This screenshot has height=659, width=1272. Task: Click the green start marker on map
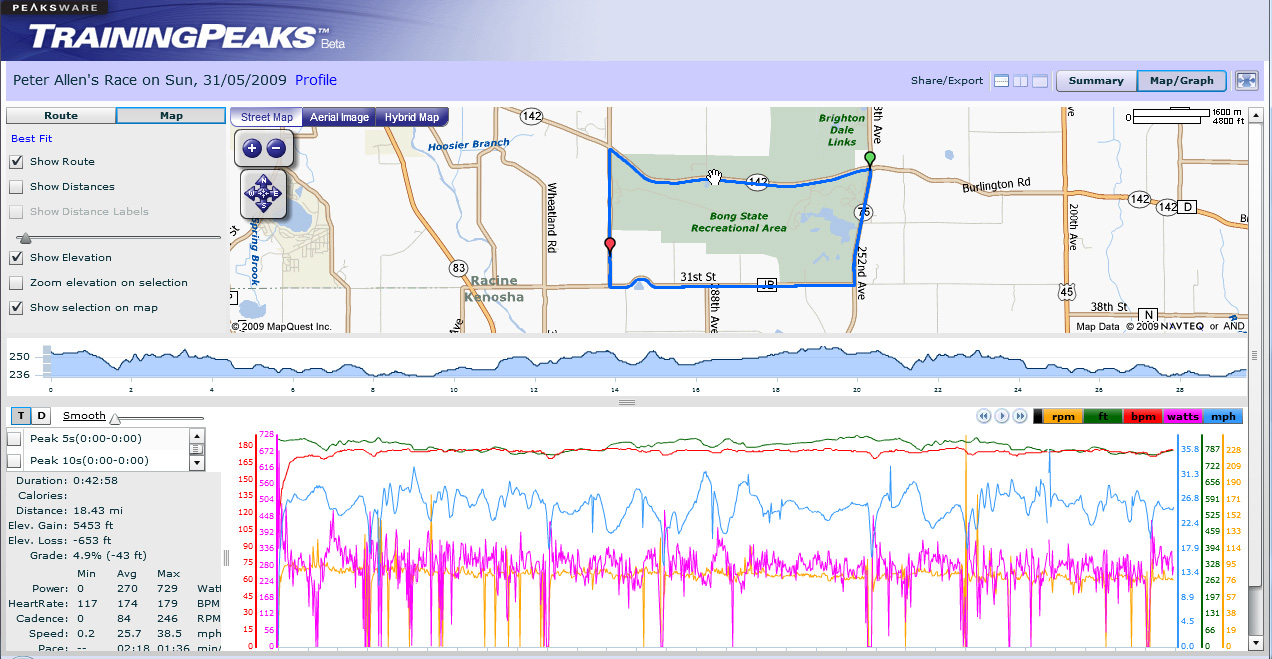tap(870, 159)
